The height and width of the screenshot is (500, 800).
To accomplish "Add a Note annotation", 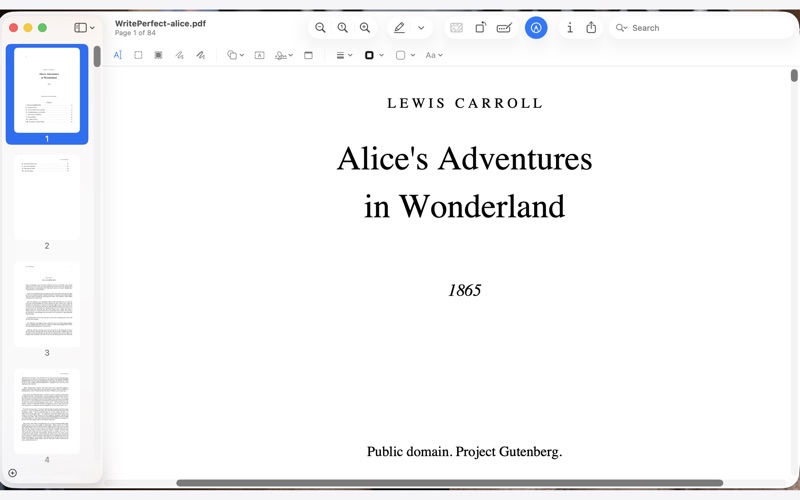I will (x=308, y=55).
